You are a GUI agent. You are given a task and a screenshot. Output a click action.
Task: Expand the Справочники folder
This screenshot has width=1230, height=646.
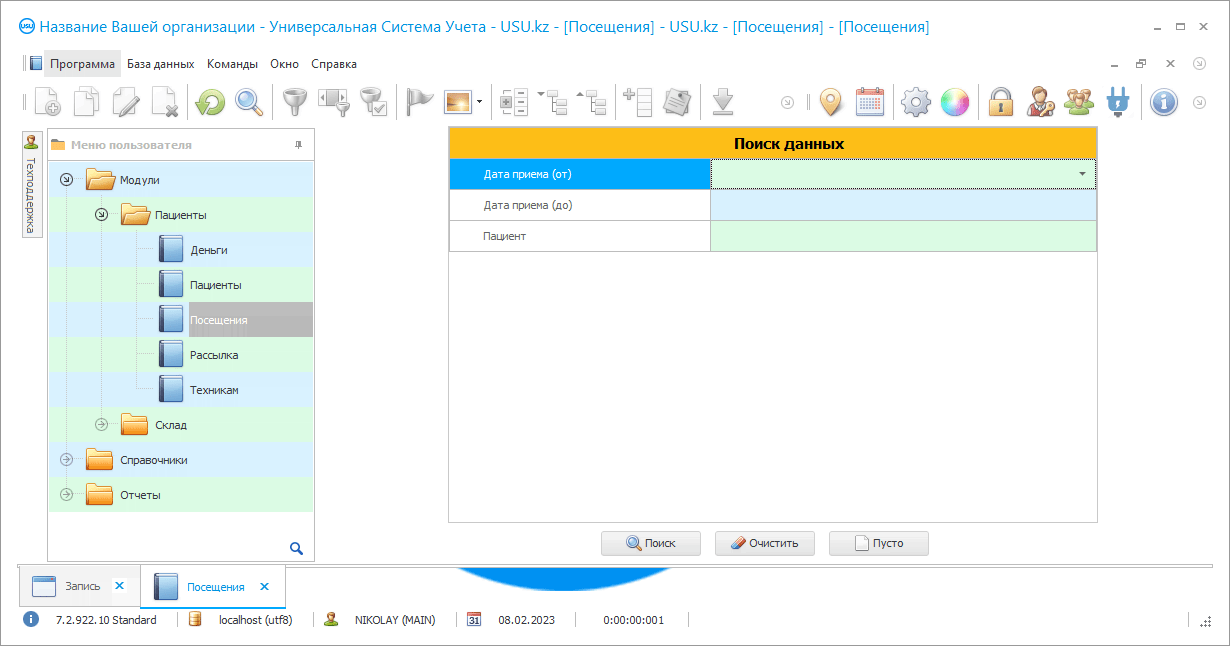coord(67,460)
